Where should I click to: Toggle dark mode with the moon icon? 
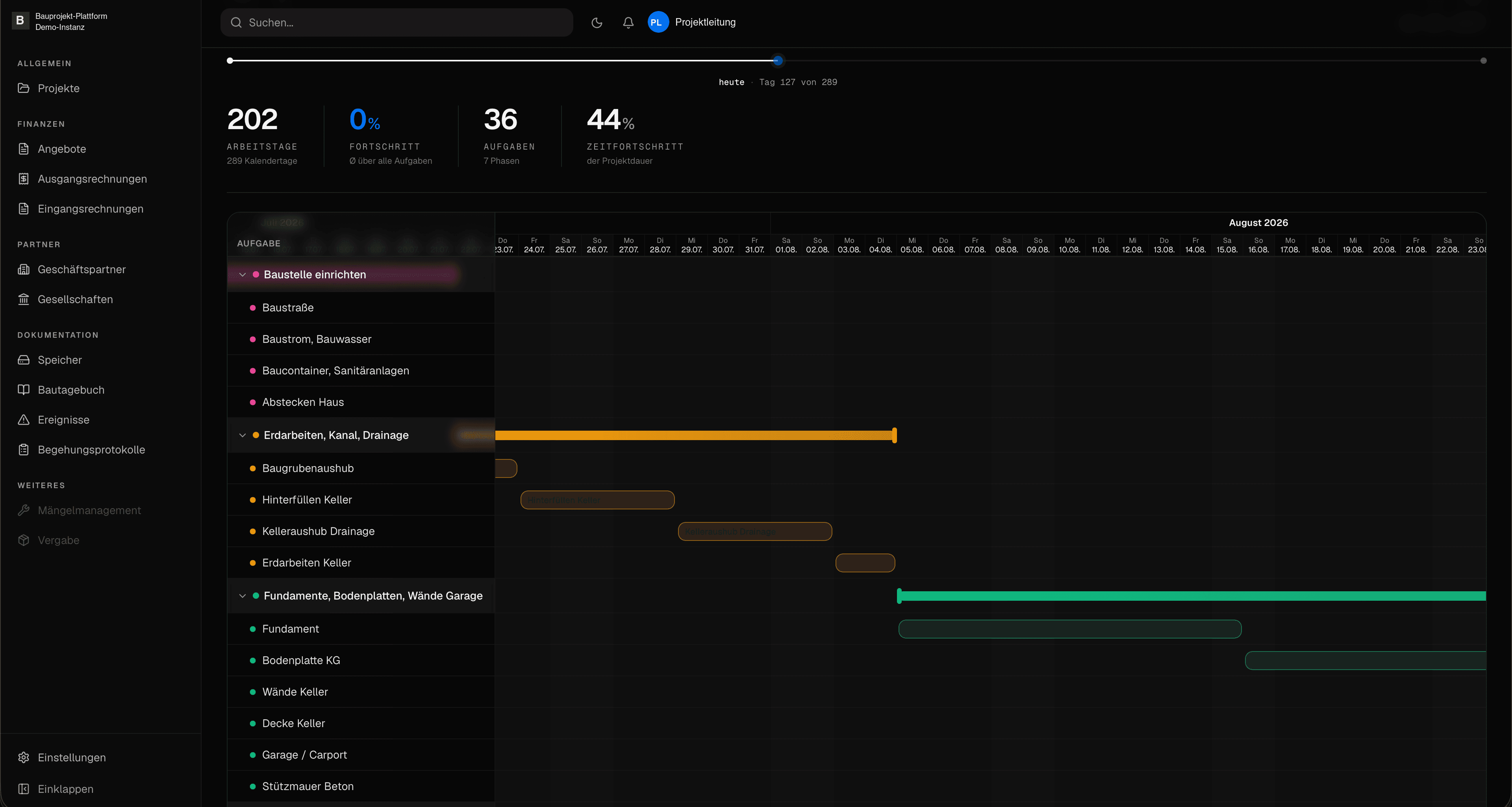597,22
